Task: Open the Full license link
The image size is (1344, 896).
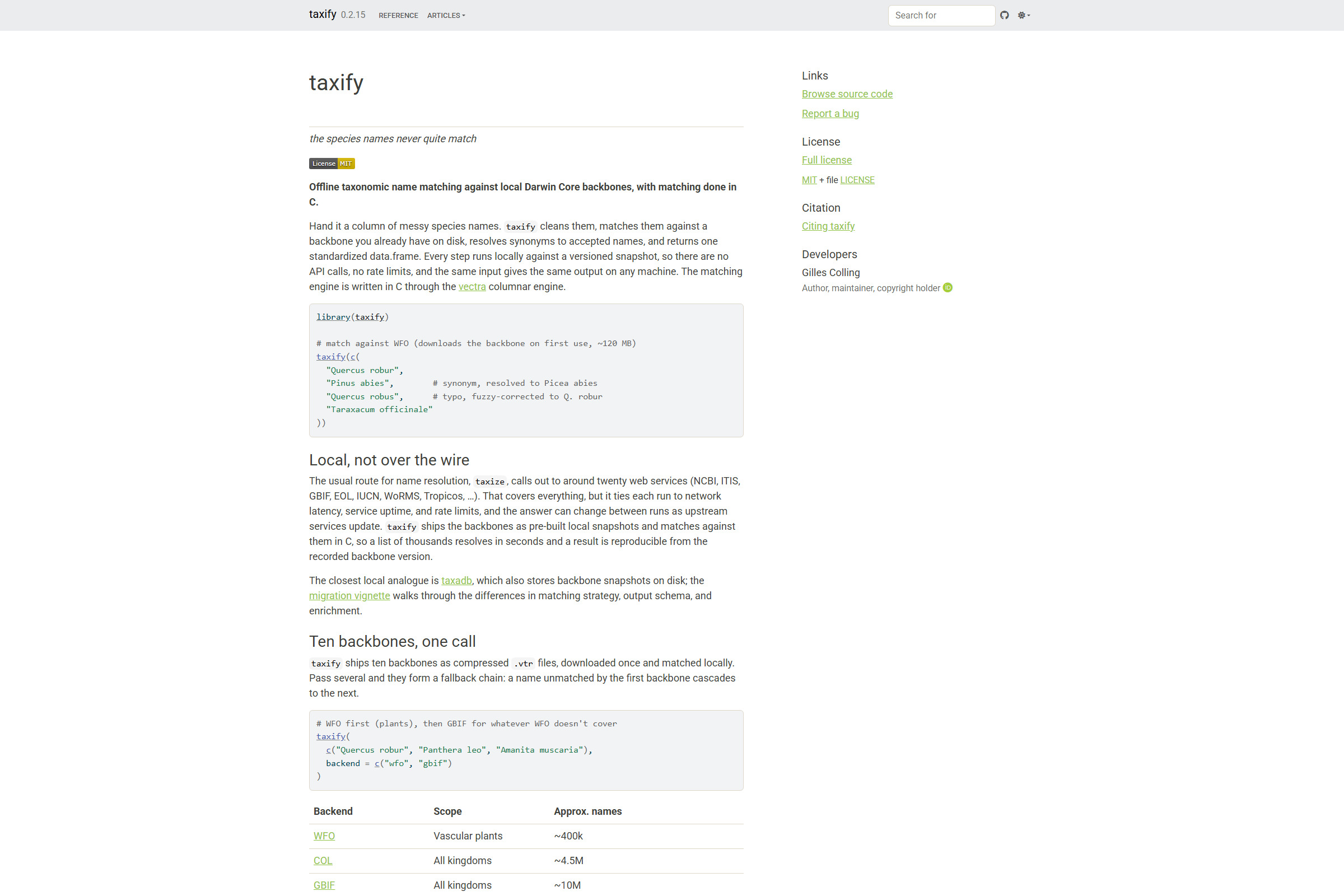Action: [827, 160]
